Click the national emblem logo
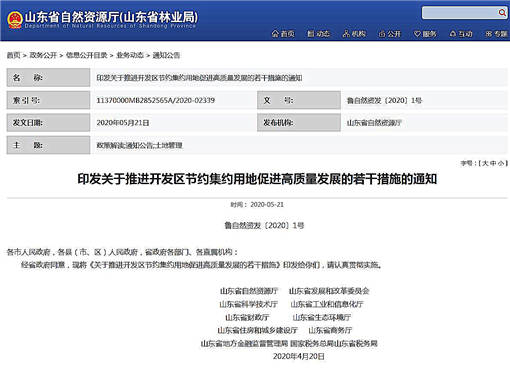The width and height of the screenshot is (510, 374). [15, 20]
